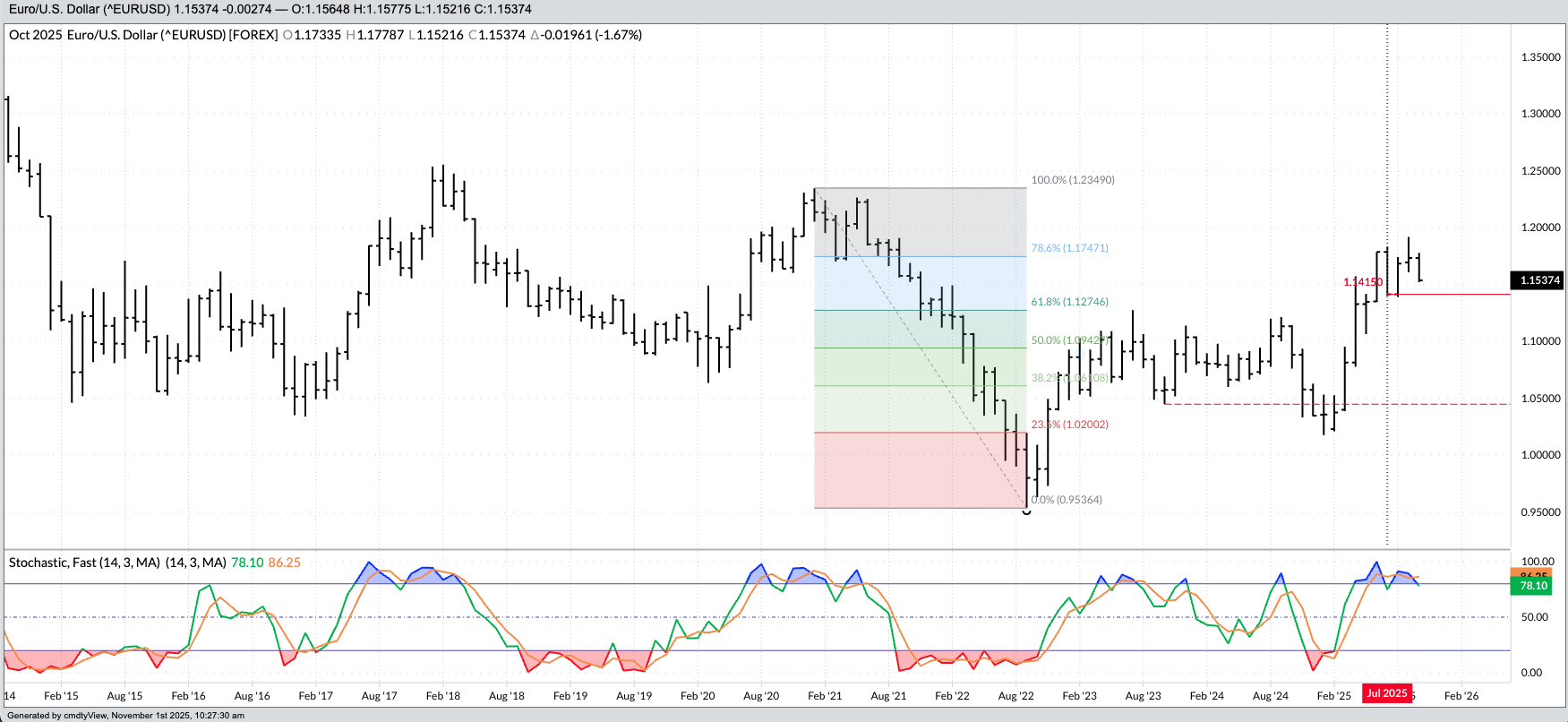The image size is (1568, 722).
Task: Click the 50.00 stochastic axis label
Action: click(x=1534, y=617)
